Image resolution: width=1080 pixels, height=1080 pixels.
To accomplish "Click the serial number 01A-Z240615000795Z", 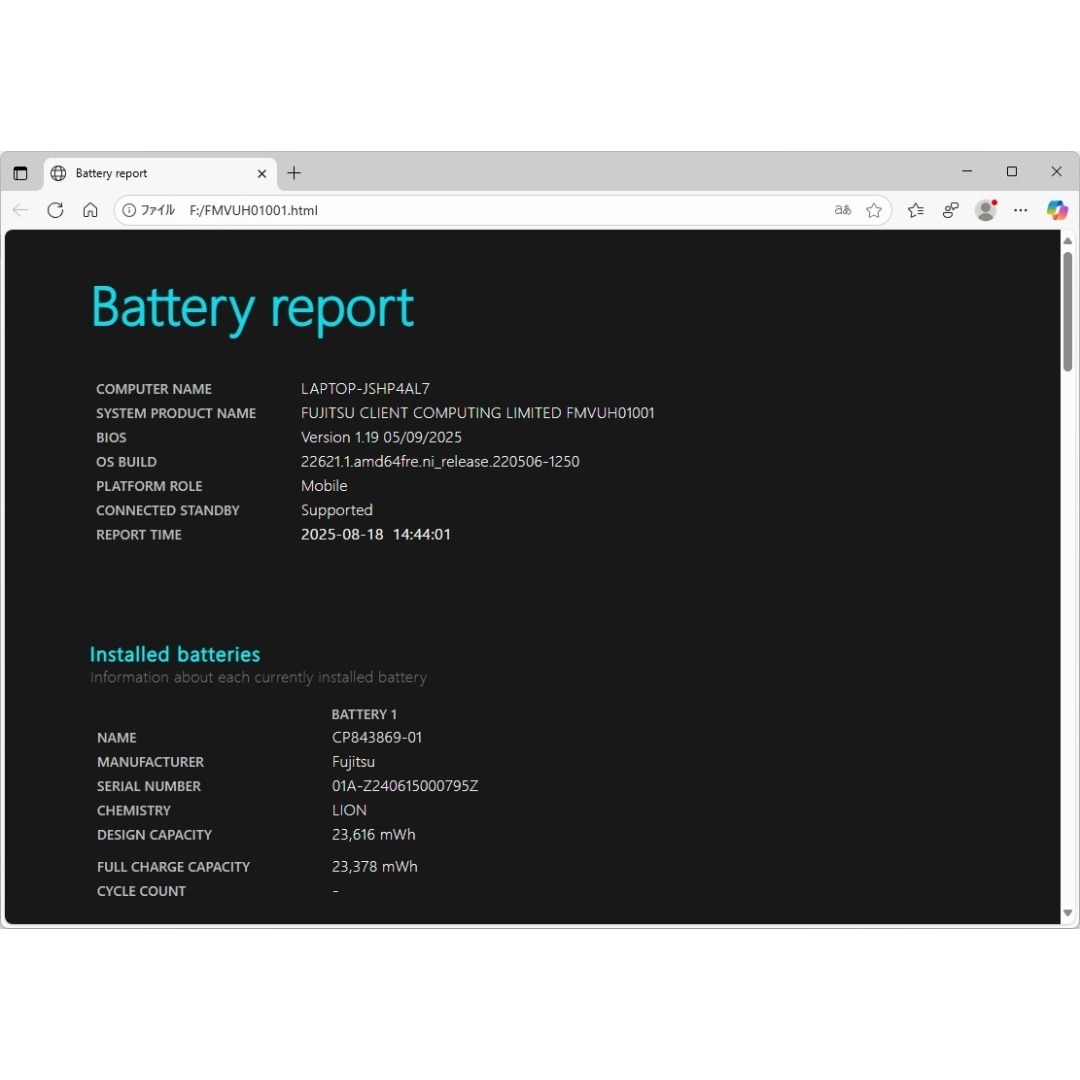I will [x=405, y=786].
